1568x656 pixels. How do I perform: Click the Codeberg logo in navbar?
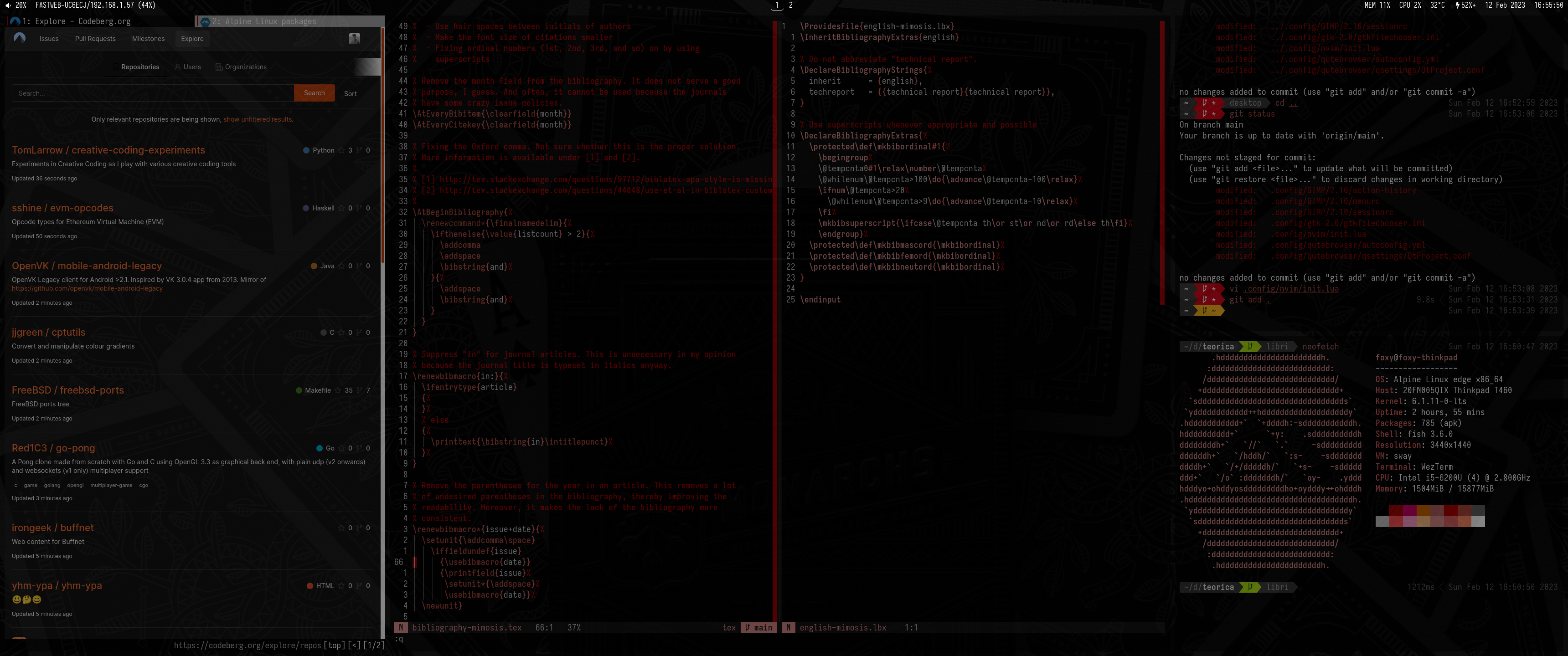click(x=20, y=38)
